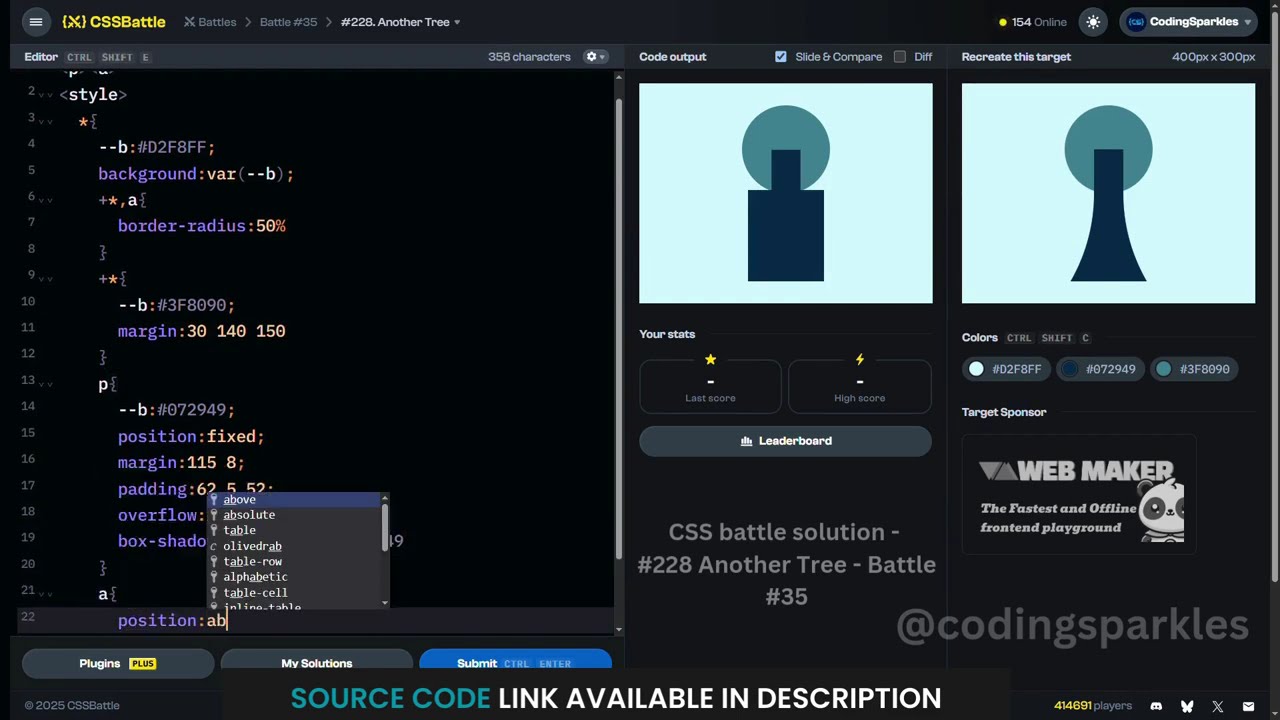Click the High score lightning icon
Viewport: 1280px width, 720px height.
[x=860, y=360]
